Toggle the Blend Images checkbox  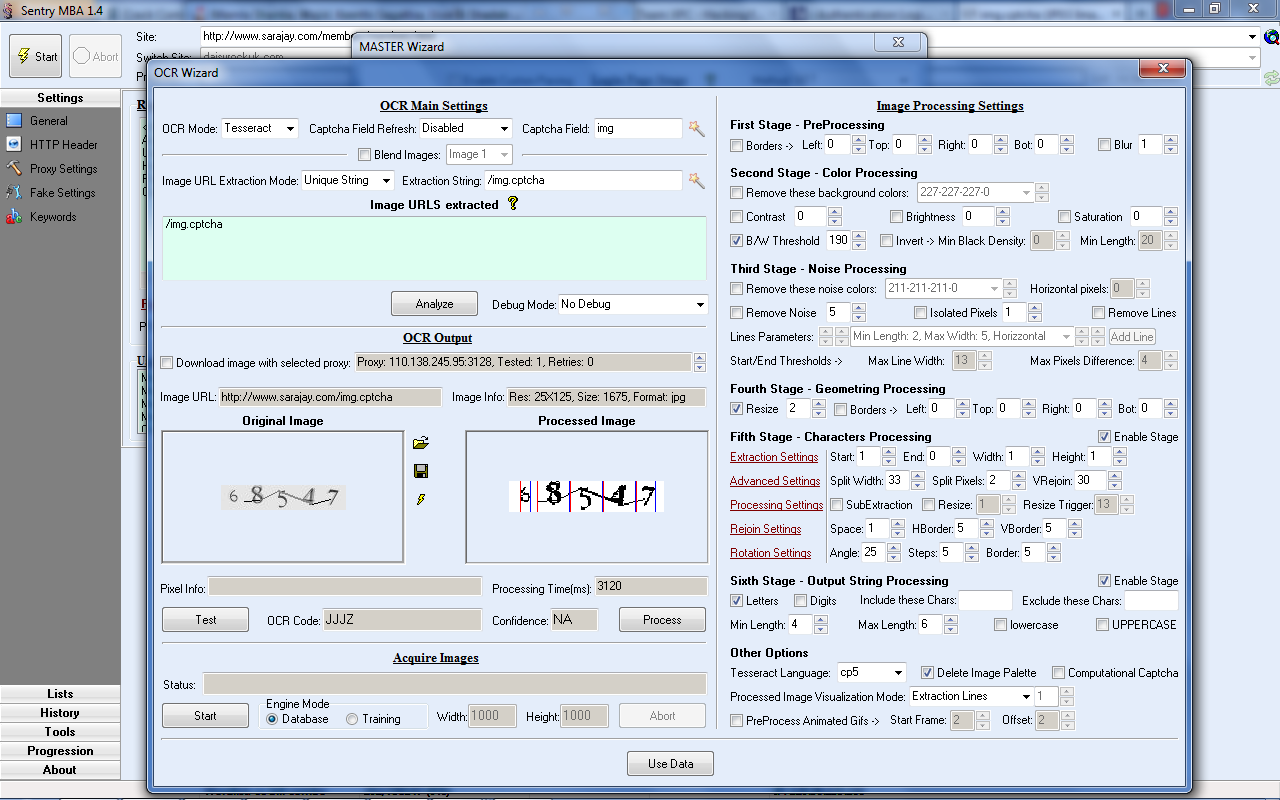pos(365,154)
